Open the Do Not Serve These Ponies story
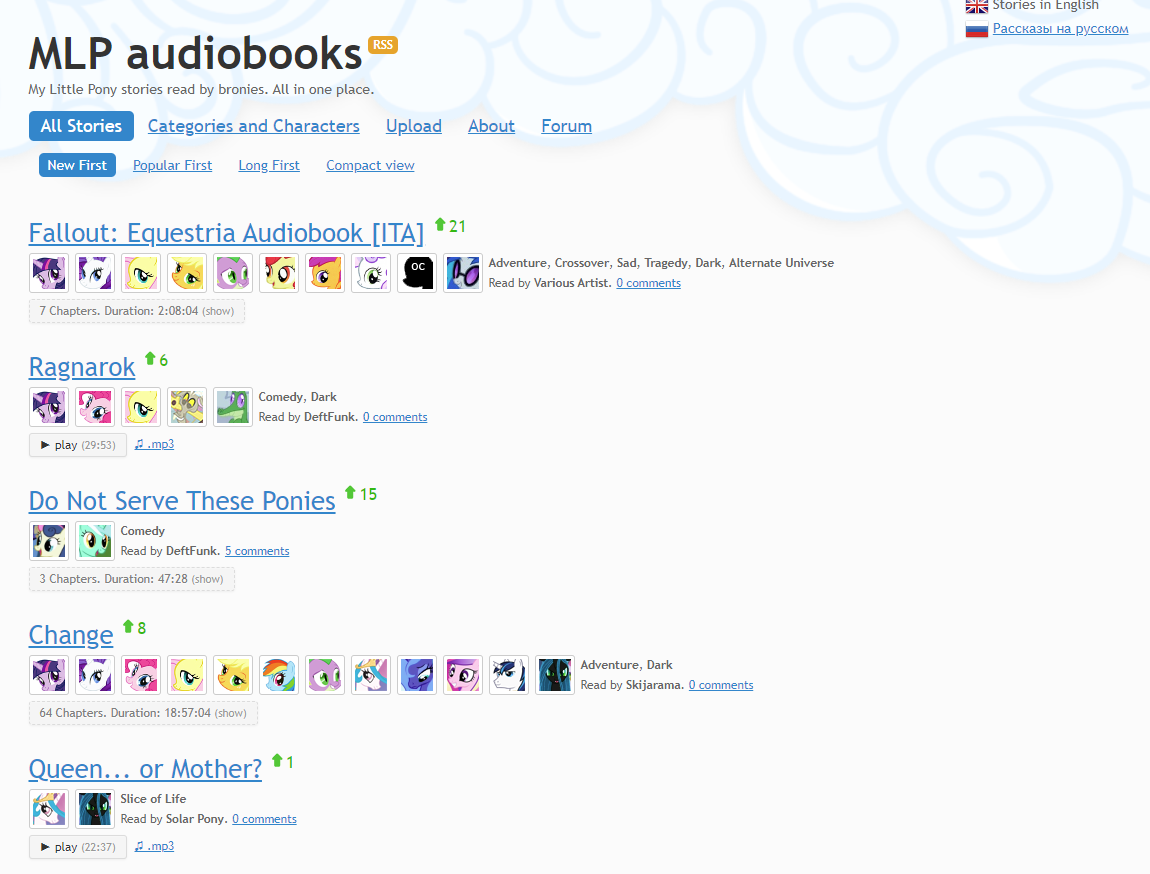Viewport: 1150px width, 874px height. (182, 502)
